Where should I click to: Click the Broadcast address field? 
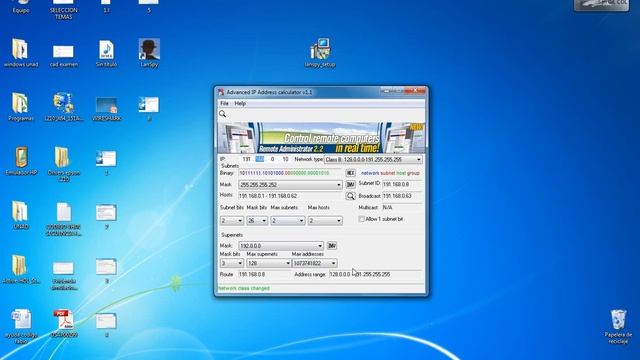tap(402, 196)
